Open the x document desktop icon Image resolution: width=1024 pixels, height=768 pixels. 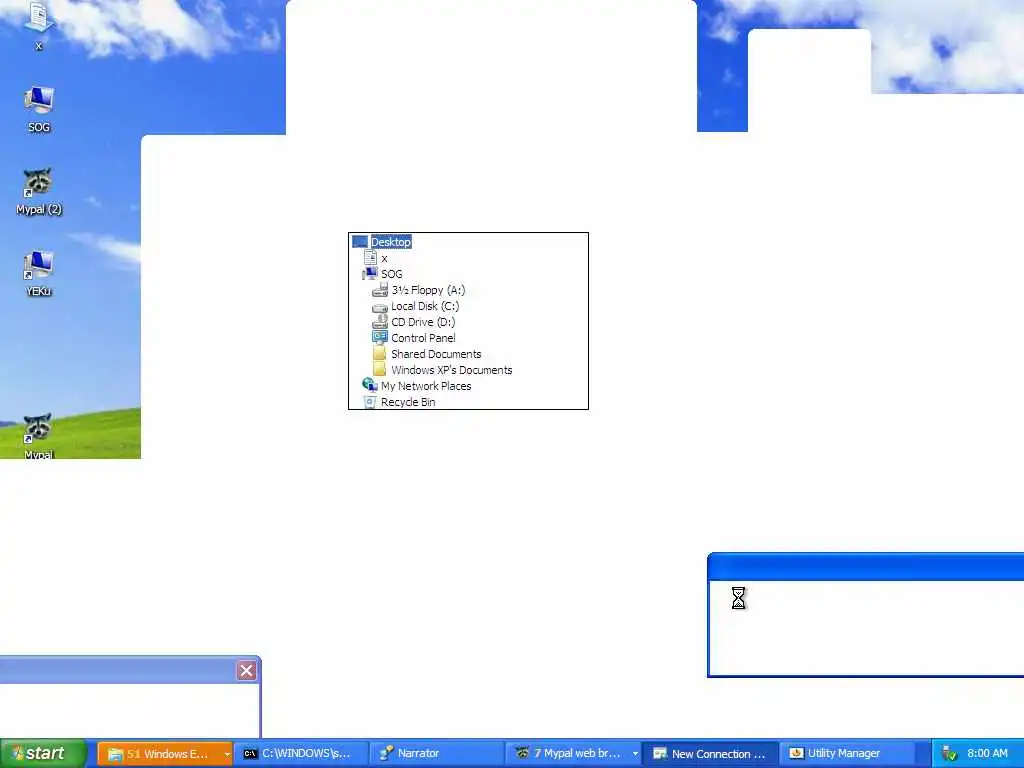(x=39, y=25)
